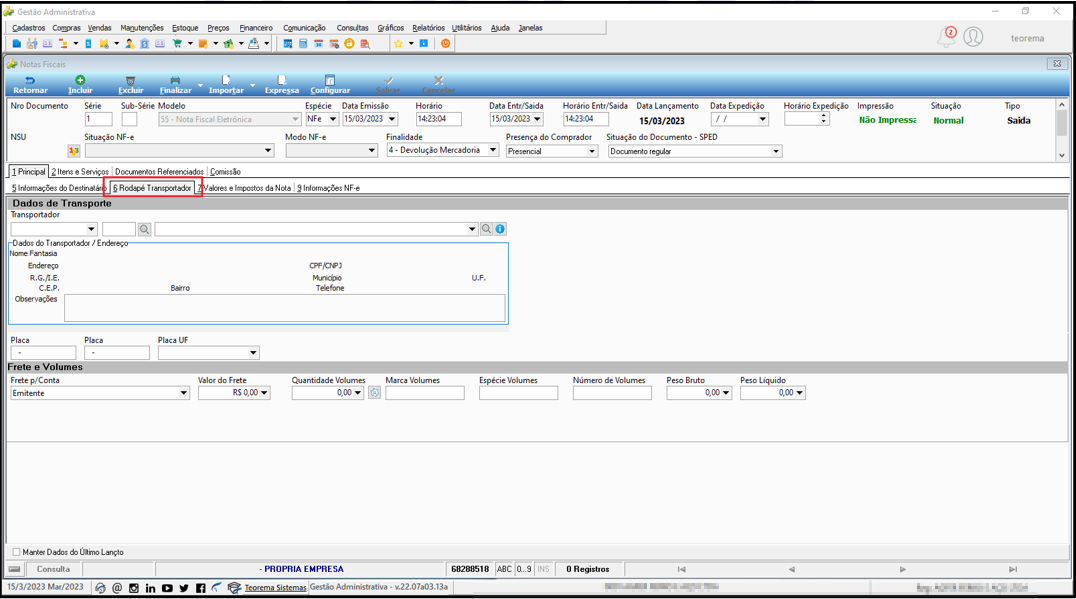This screenshot has width=1076, height=599.
Task: Click the orange power icon in toolbar
Action: pyautogui.click(x=445, y=43)
